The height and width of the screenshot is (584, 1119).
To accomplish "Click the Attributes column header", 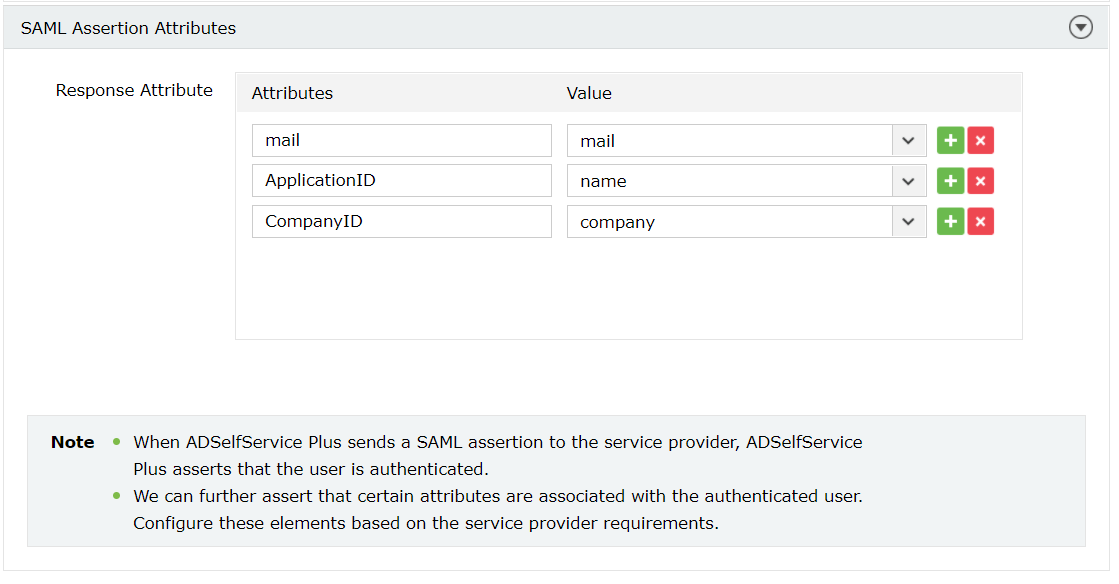I will coord(292,92).
